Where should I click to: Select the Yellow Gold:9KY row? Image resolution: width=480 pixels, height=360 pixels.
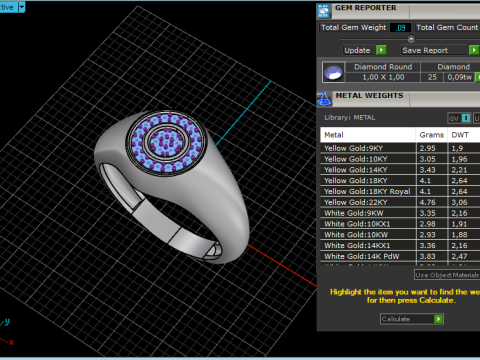click(x=400, y=148)
